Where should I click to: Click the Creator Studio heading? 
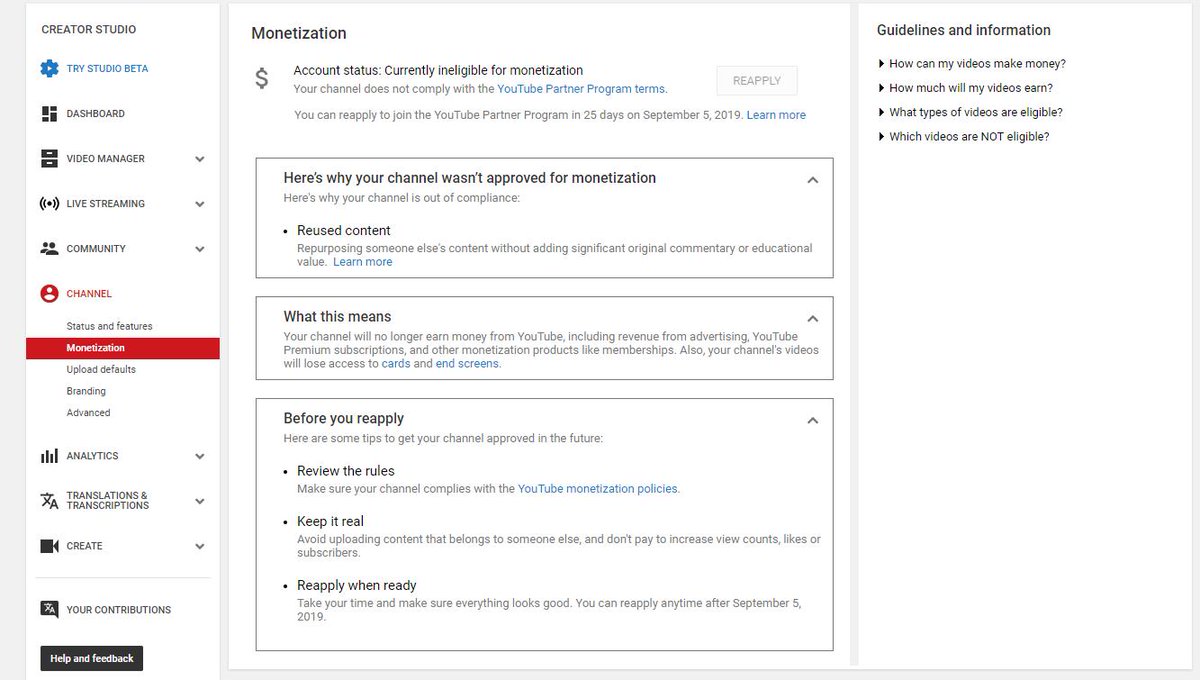[x=89, y=30]
